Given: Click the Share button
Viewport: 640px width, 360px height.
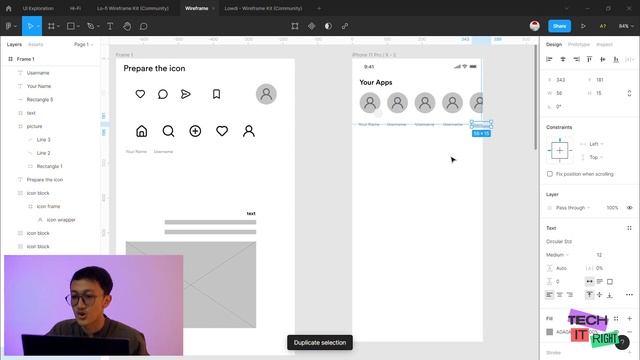Looking at the screenshot, I should [x=559, y=26].
